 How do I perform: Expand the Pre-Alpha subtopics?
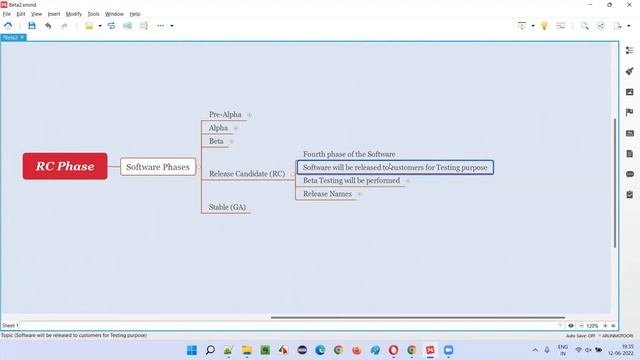point(249,115)
